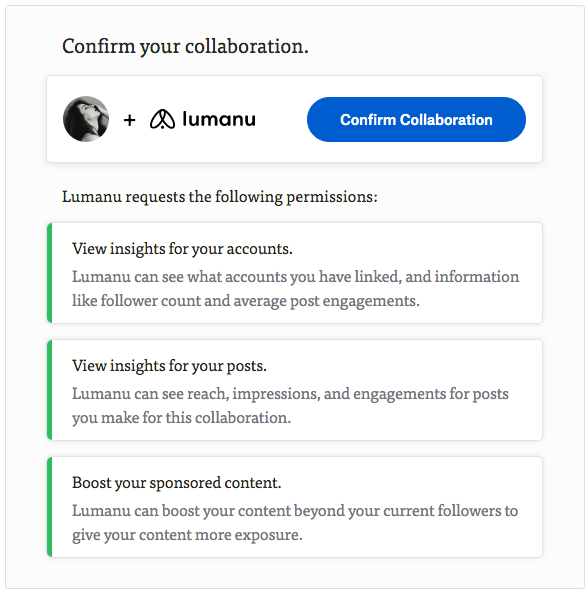585x589 pixels.
Task: Click green bar on boost content card
Action: (x=49, y=507)
